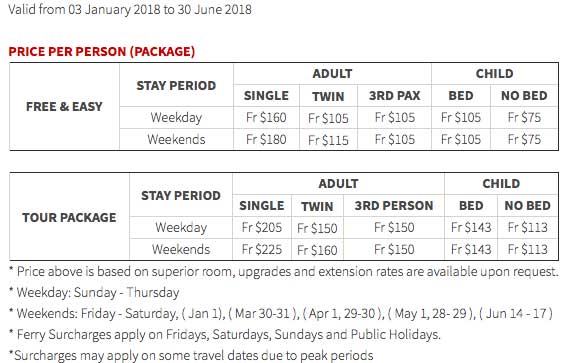The width and height of the screenshot is (571, 363).
Task: Select Free & Easy weekday single price Fr $160
Action: (266, 118)
